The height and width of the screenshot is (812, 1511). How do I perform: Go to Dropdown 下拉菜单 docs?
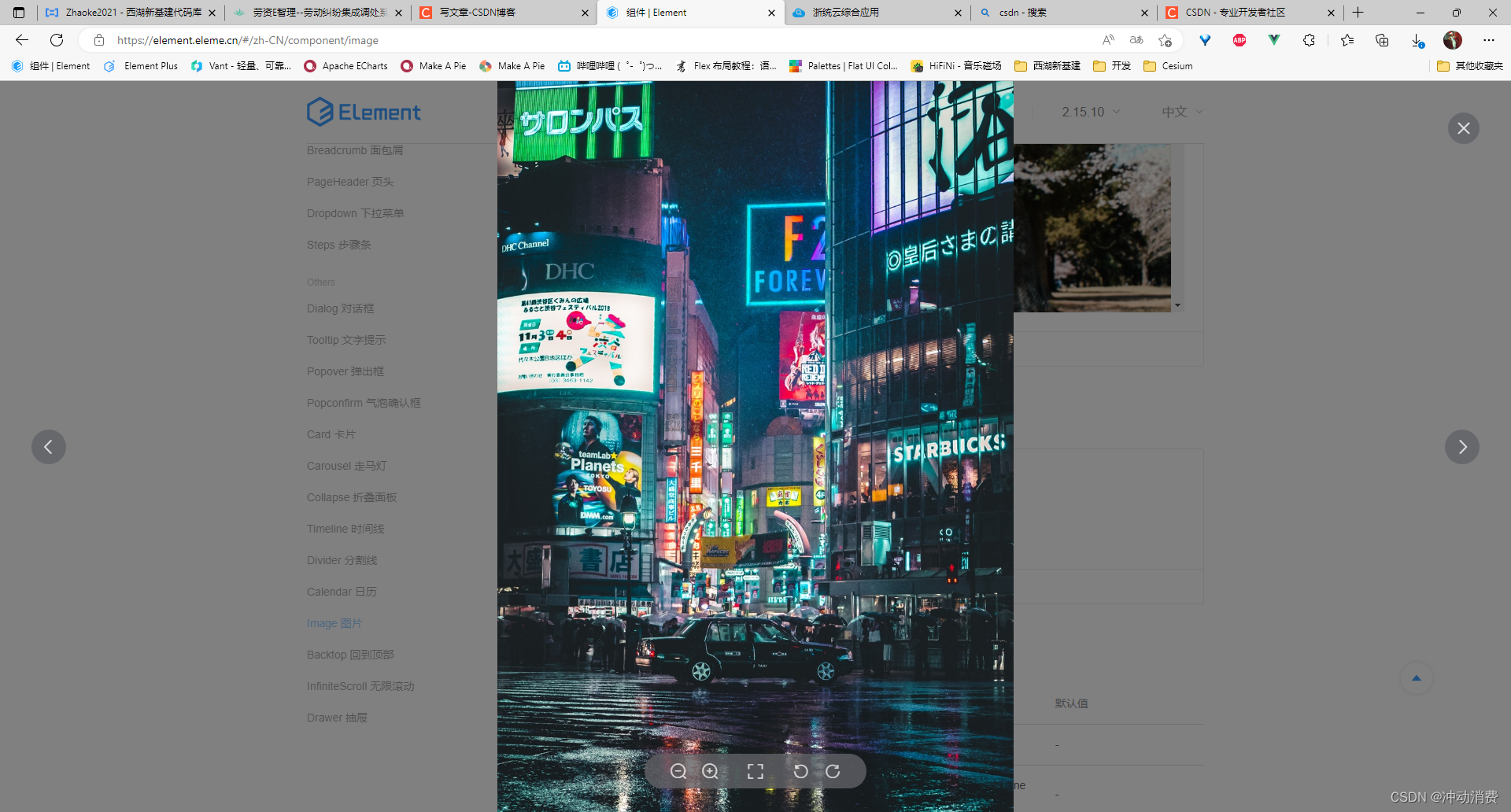(355, 213)
